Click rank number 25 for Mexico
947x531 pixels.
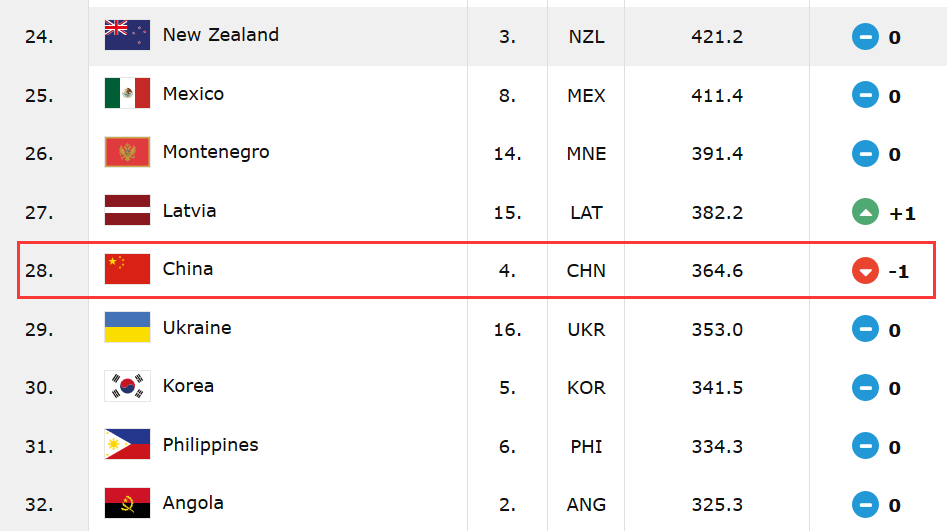click(x=39, y=96)
